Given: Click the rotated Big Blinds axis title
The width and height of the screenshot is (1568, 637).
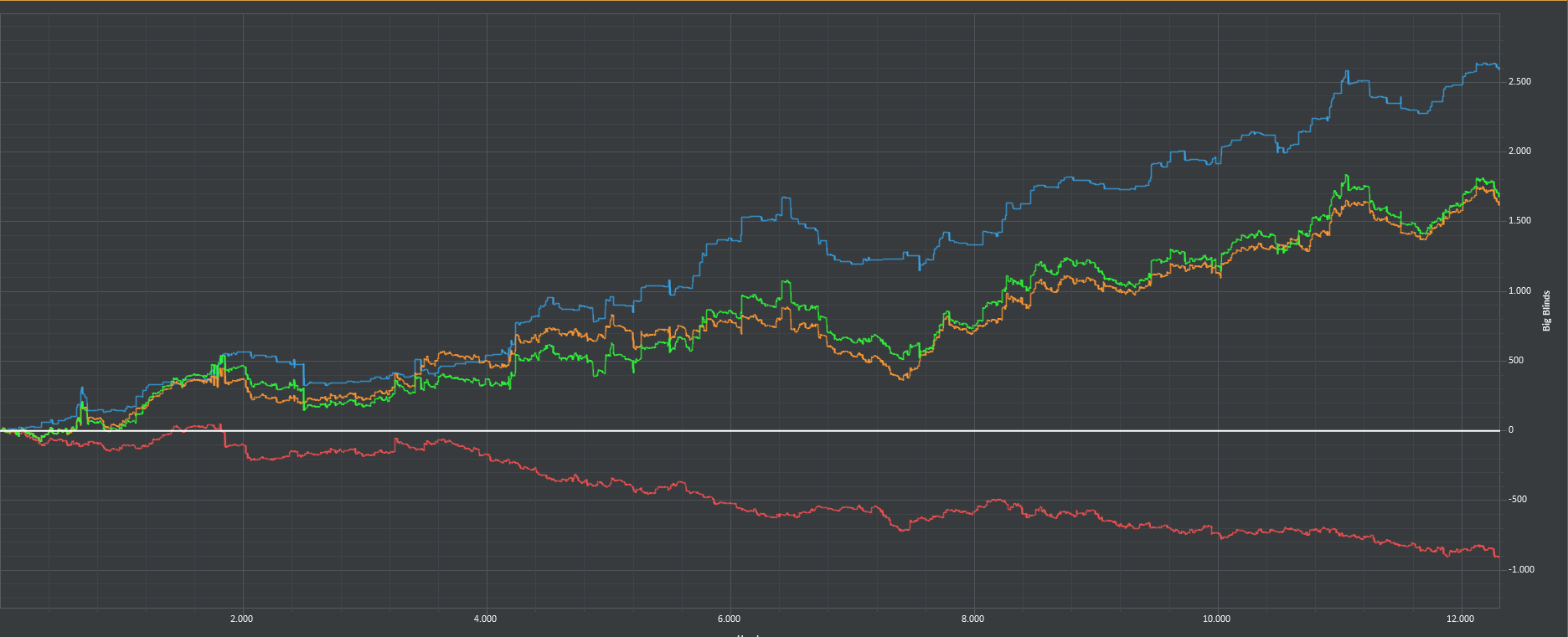Looking at the screenshot, I should [x=1546, y=311].
